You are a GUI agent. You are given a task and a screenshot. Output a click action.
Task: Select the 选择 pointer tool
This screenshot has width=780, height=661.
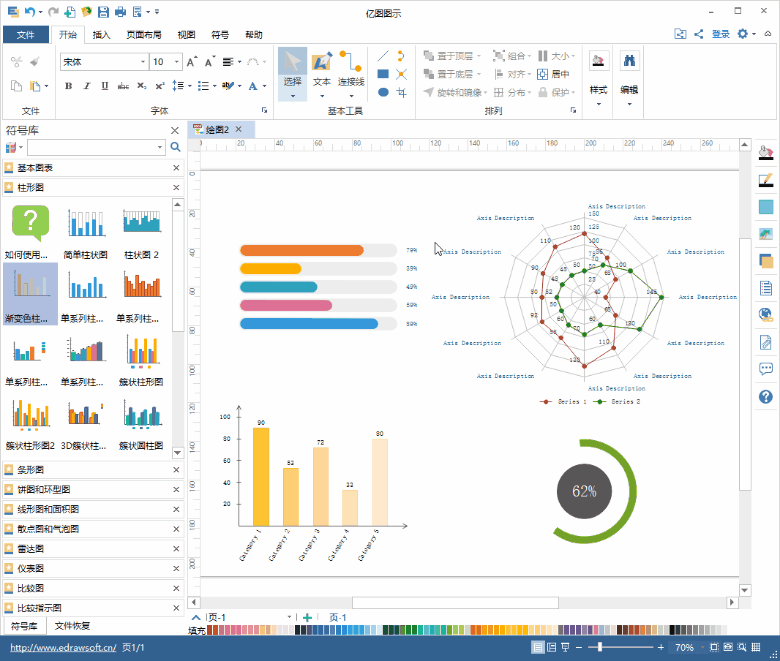pos(292,74)
